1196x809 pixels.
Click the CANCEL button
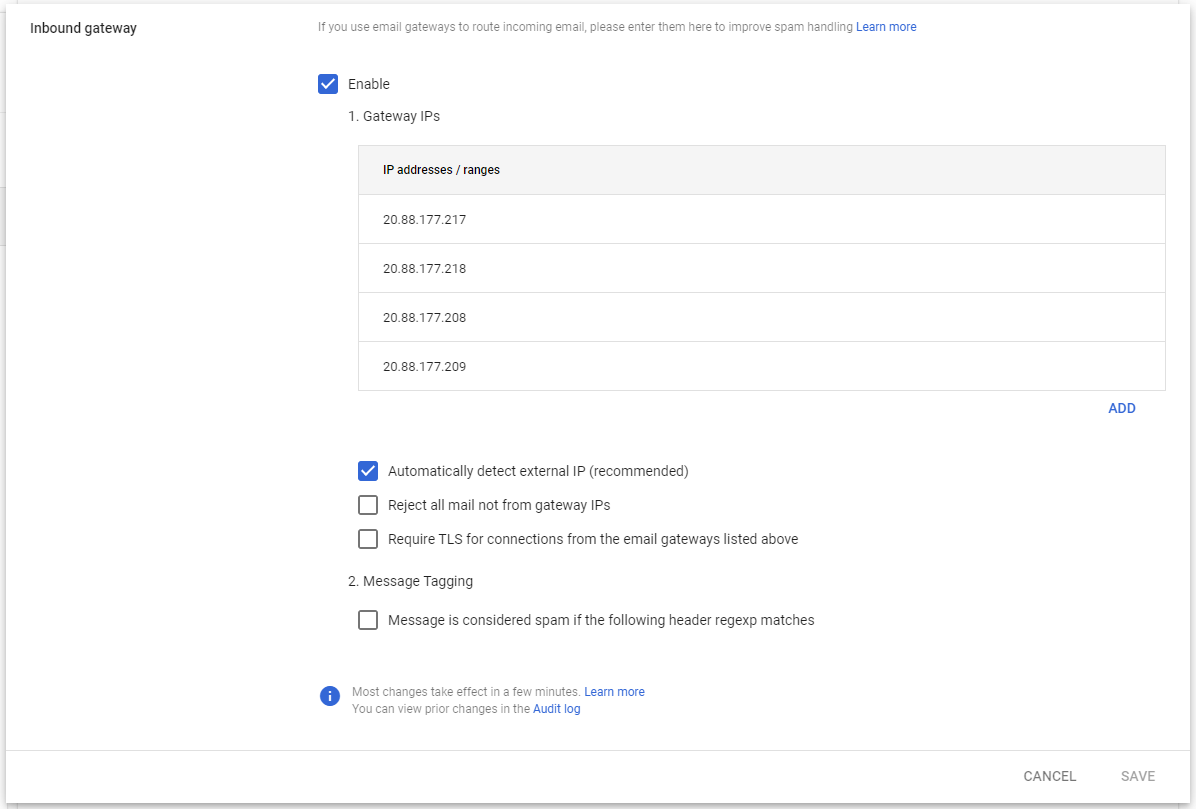pyautogui.click(x=1050, y=776)
